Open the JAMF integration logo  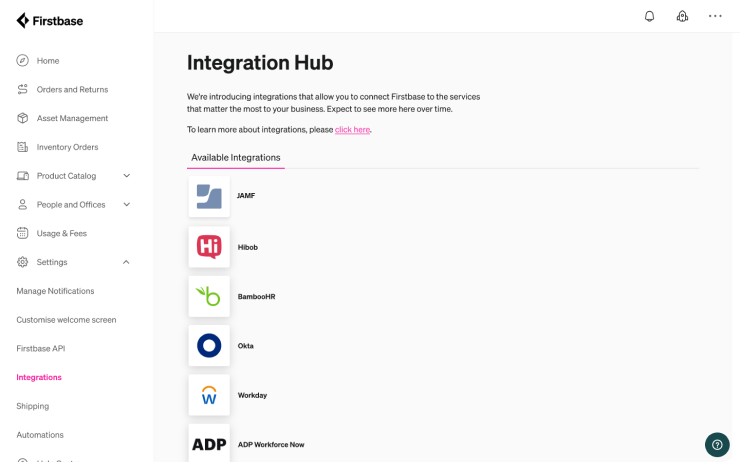point(209,196)
